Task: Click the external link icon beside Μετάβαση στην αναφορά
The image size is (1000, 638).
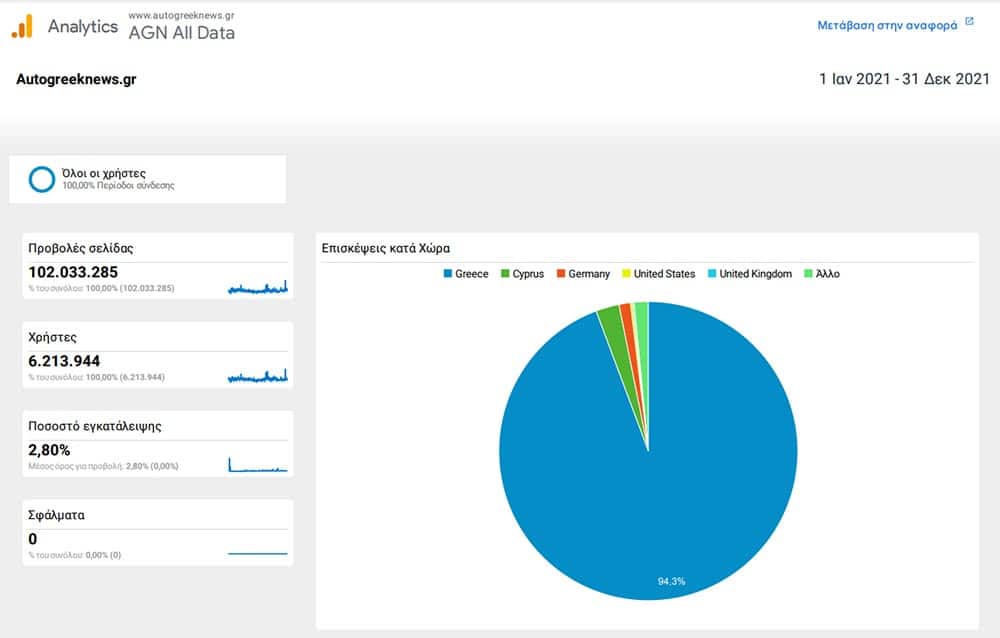Action: (x=969, y=20)
